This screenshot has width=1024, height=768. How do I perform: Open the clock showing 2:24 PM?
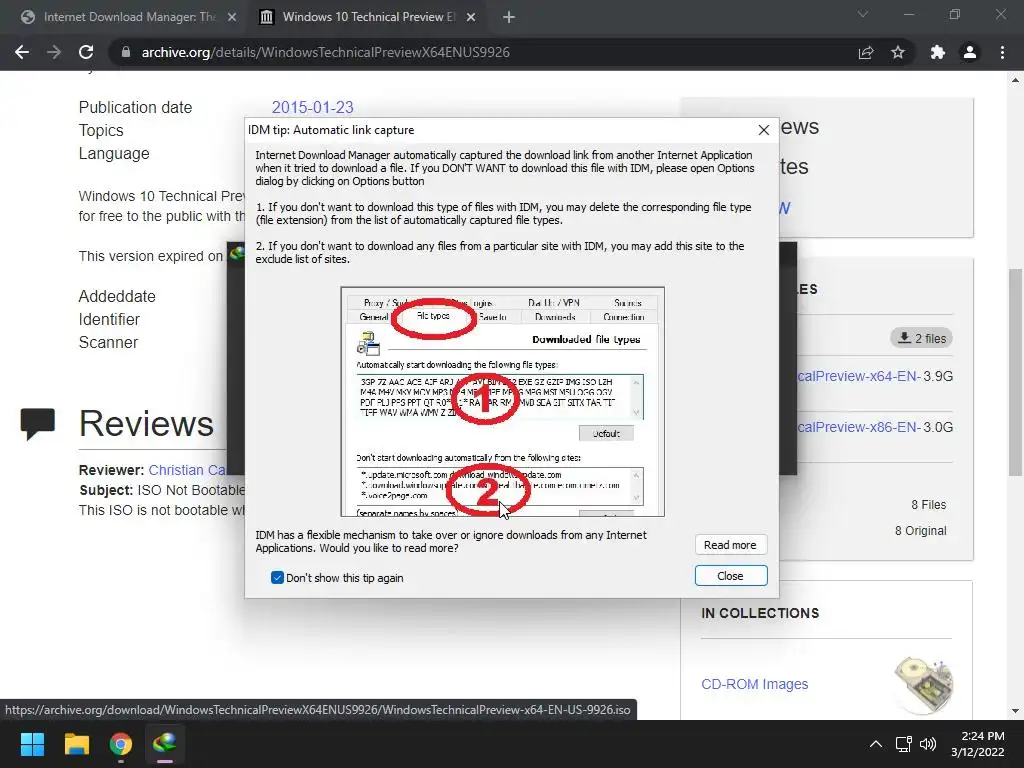pos(978,744)
